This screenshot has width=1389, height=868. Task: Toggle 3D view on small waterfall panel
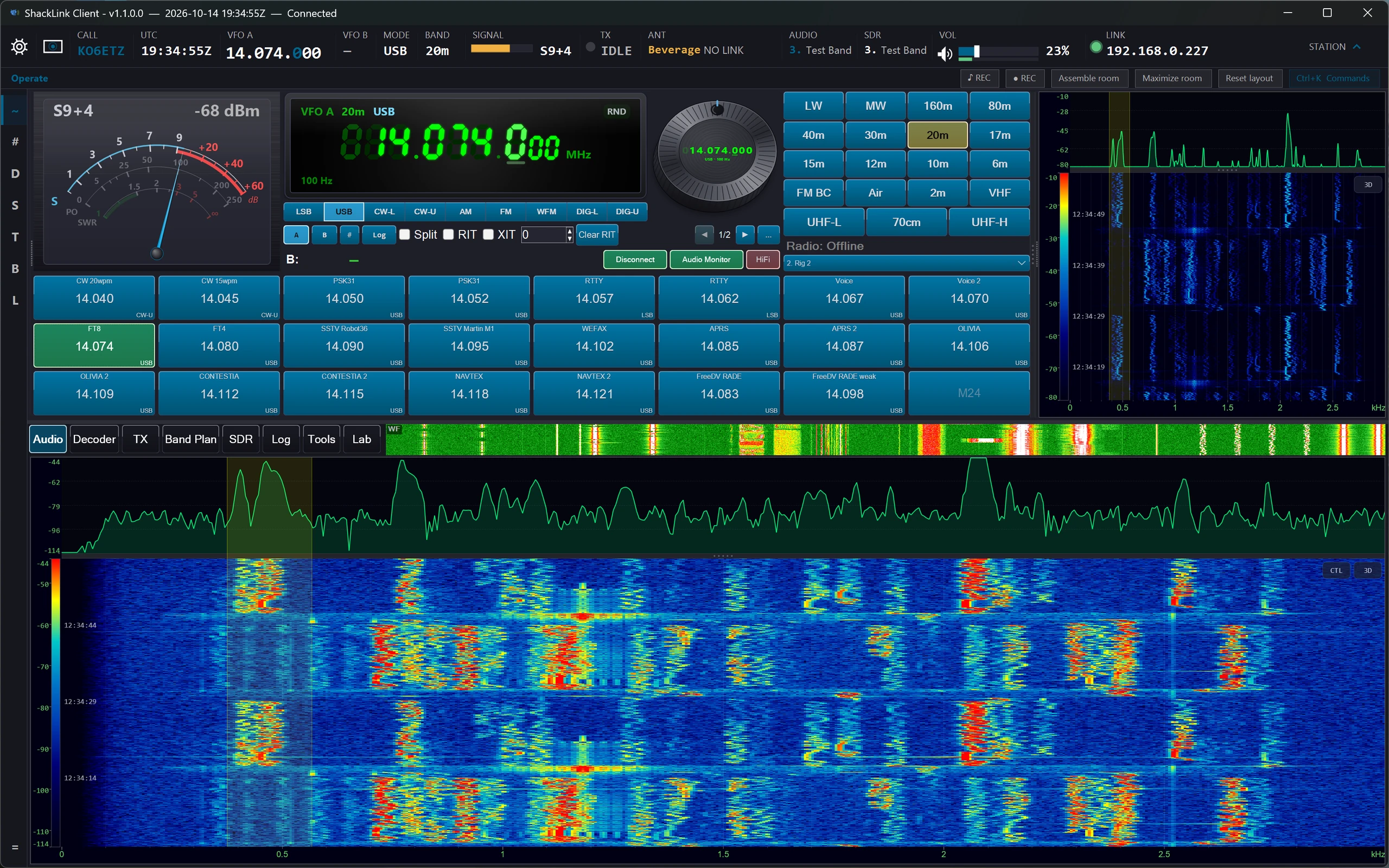pos(1368,184)
